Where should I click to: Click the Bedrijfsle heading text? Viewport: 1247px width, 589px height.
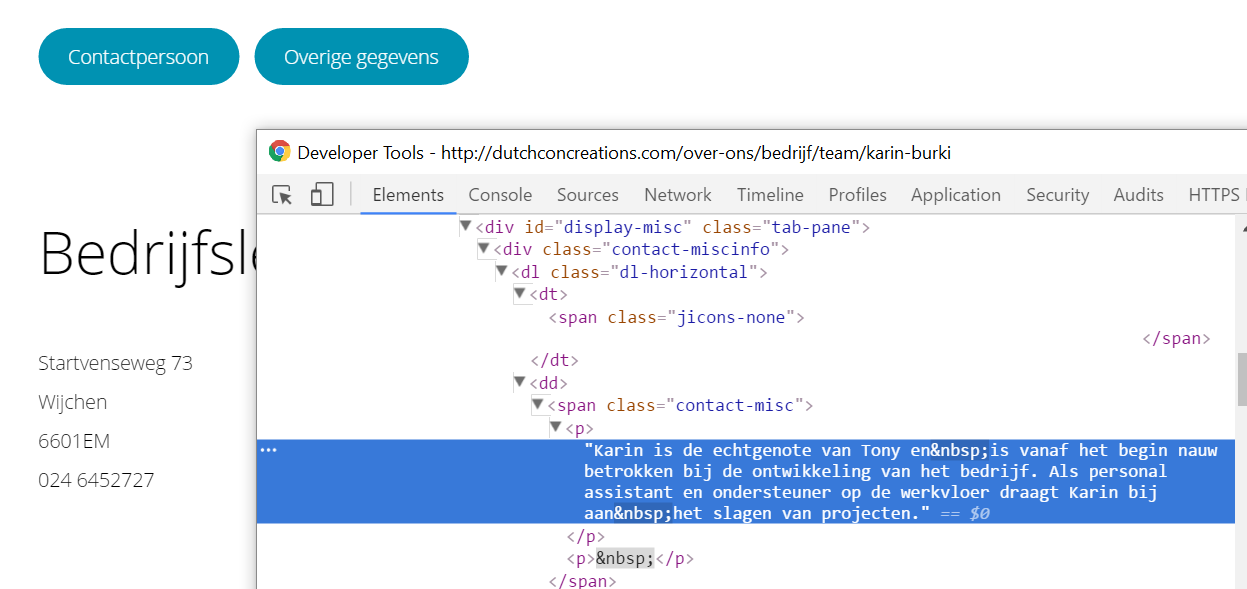coord(148,254)
